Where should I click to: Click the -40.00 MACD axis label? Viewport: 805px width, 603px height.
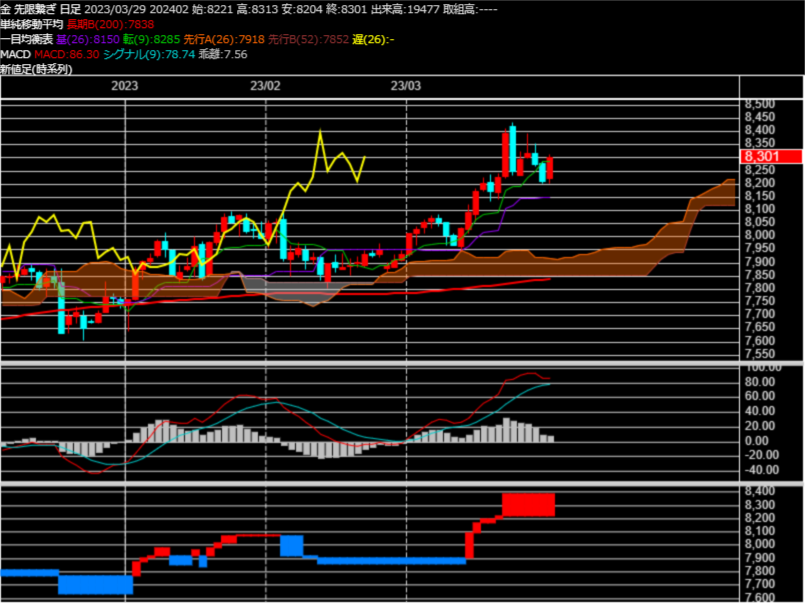[x=761, y=470]
